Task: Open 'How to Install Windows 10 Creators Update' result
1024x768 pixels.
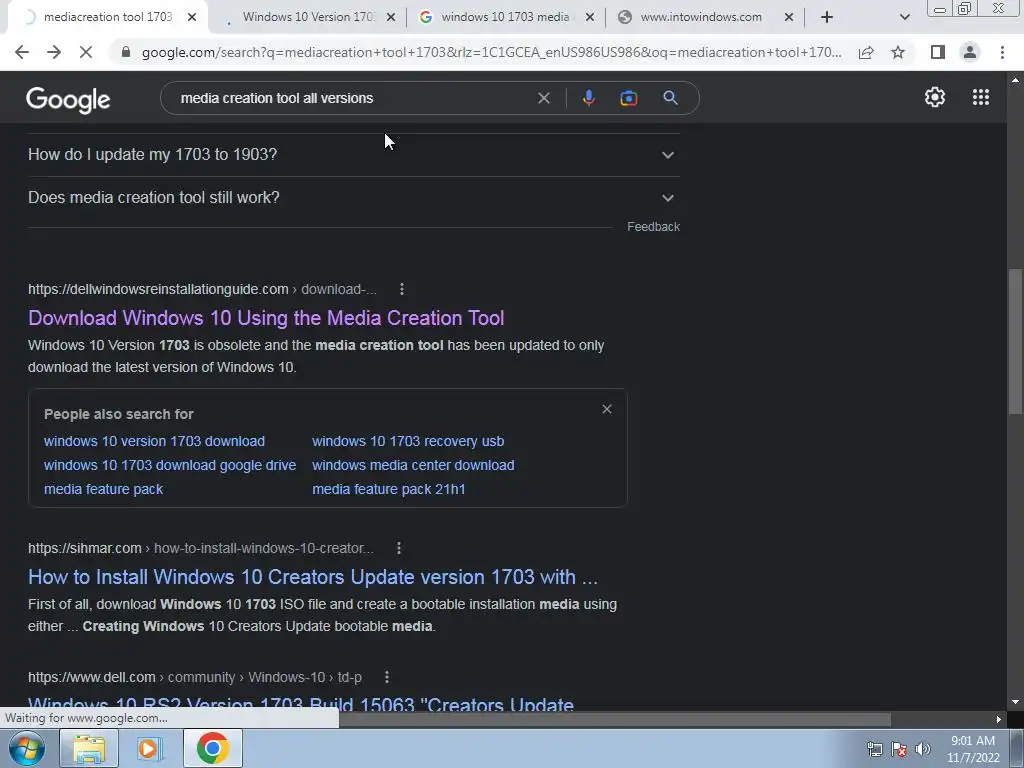Action: pos(313,577)
